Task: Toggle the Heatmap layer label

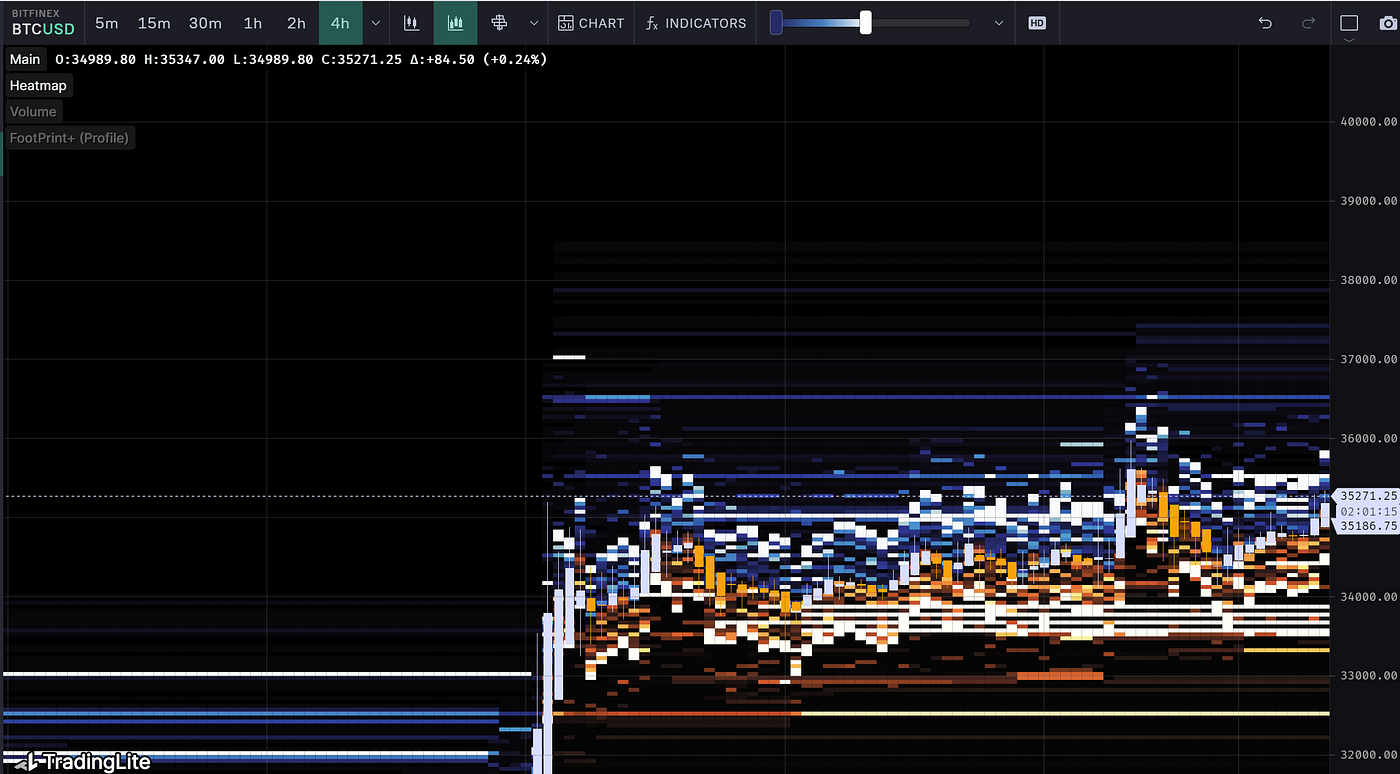Action: [x=38, y=85]
